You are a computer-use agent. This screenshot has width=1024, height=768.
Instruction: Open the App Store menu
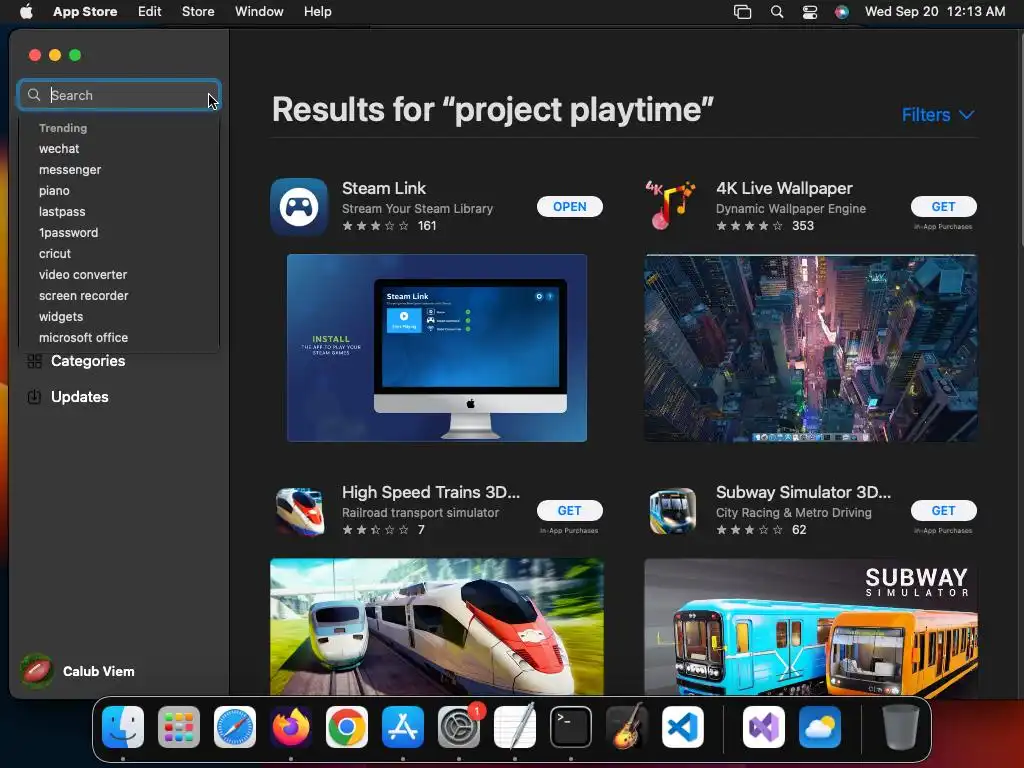[85, 12]
